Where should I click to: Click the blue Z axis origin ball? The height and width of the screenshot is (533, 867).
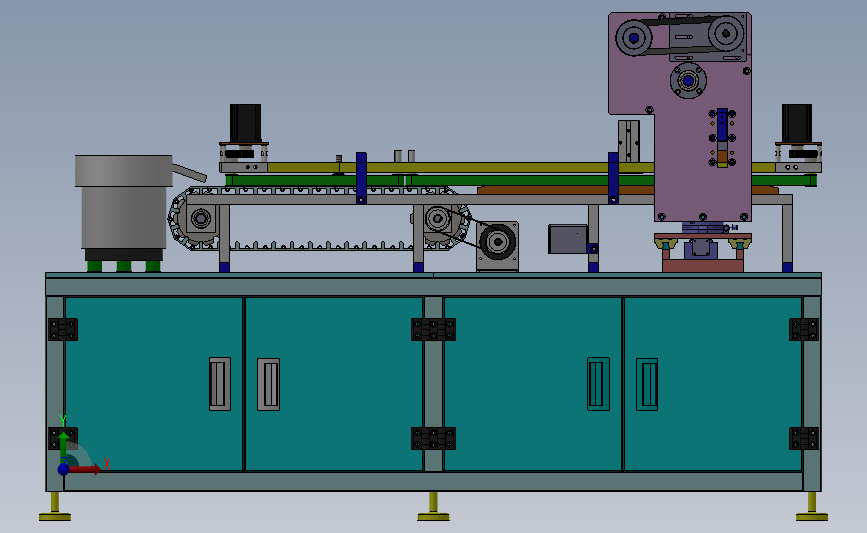pyautogui.click(x=63, y=469)
